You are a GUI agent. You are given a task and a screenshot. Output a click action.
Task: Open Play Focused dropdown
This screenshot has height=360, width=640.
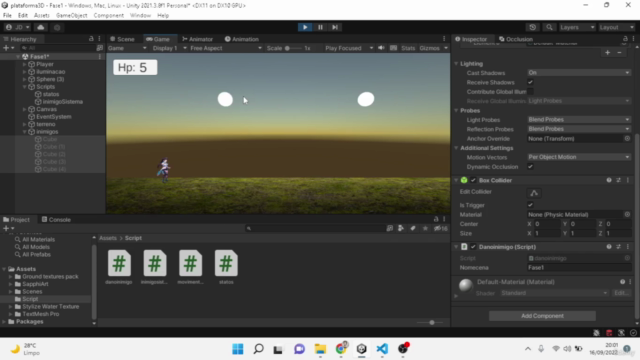[x=349, y=48]
